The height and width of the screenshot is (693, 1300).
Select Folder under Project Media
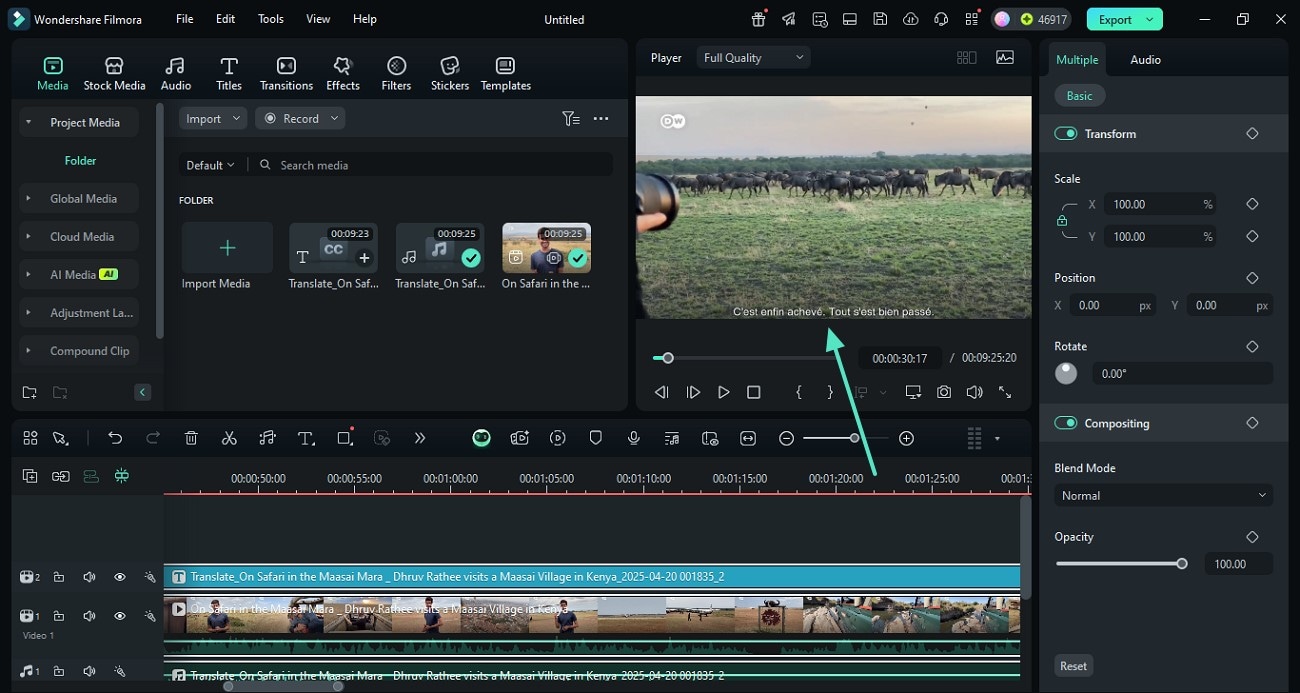(80, 161)
